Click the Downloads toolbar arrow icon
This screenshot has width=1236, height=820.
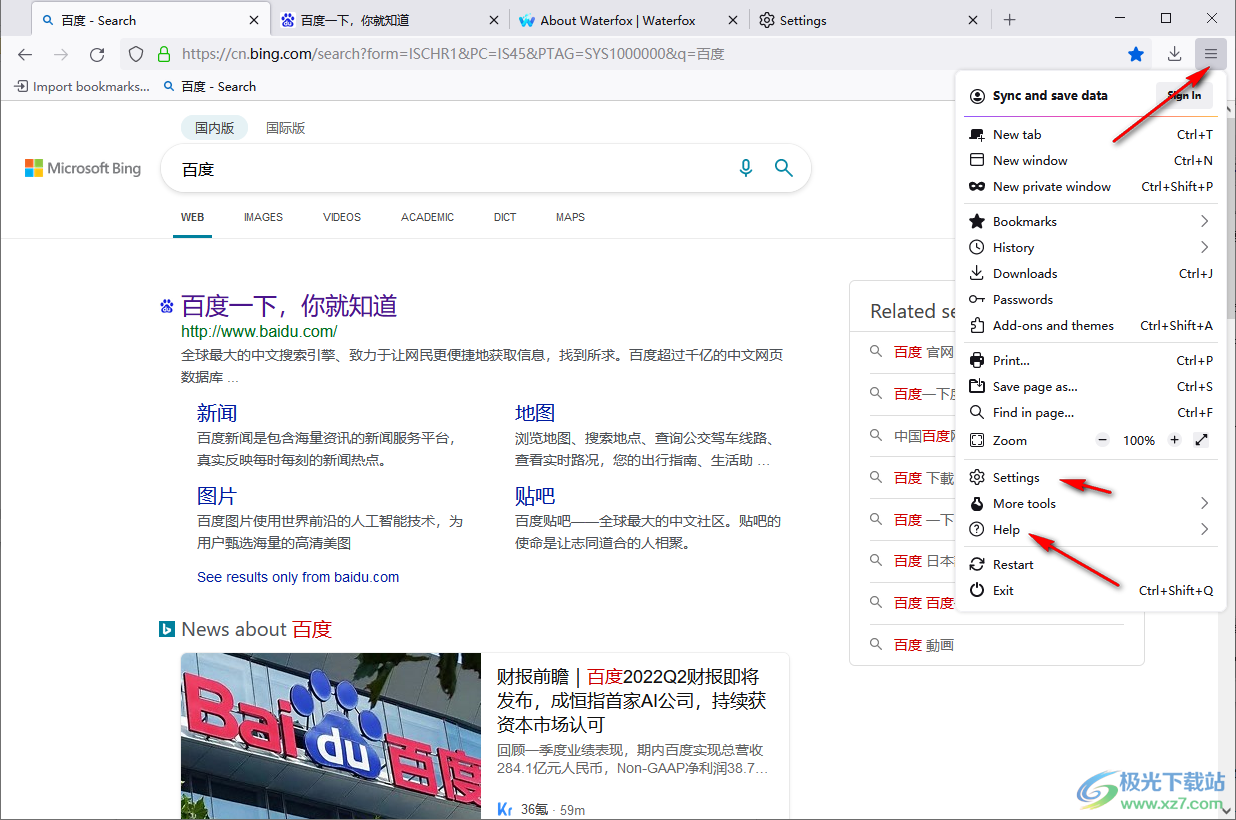[1174, 54]
